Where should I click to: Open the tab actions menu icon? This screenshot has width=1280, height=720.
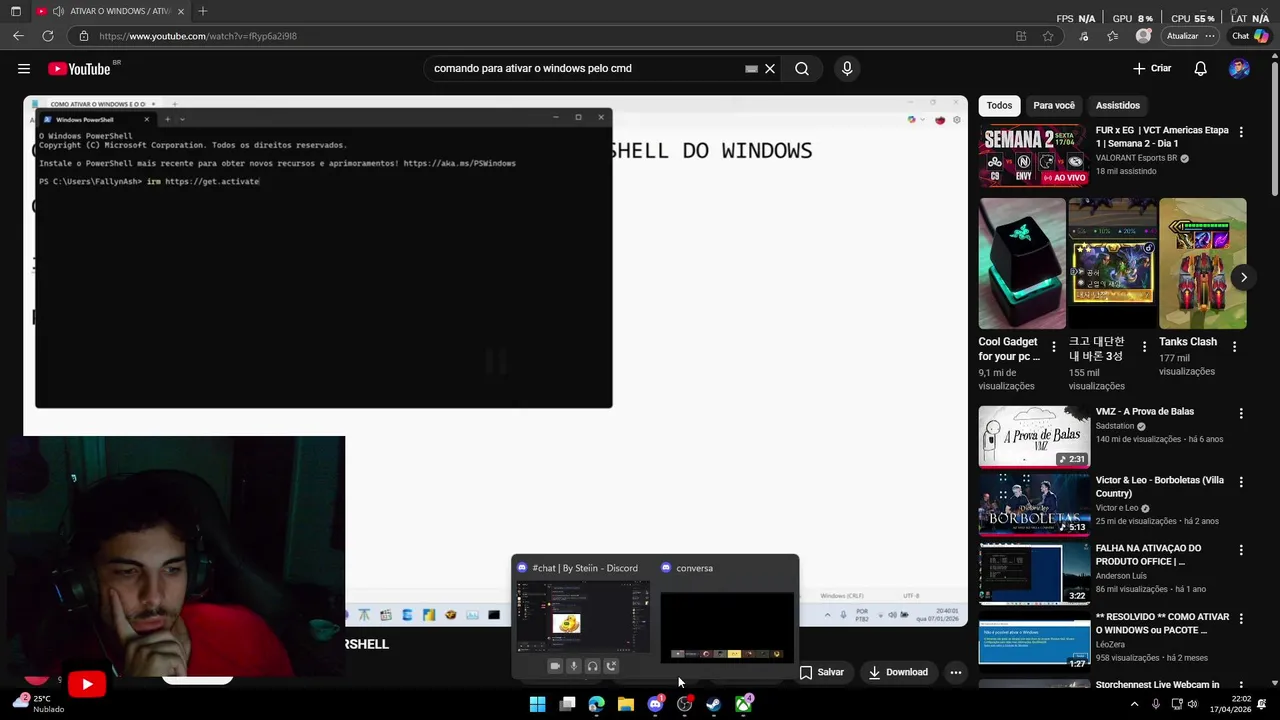[15, 11]
